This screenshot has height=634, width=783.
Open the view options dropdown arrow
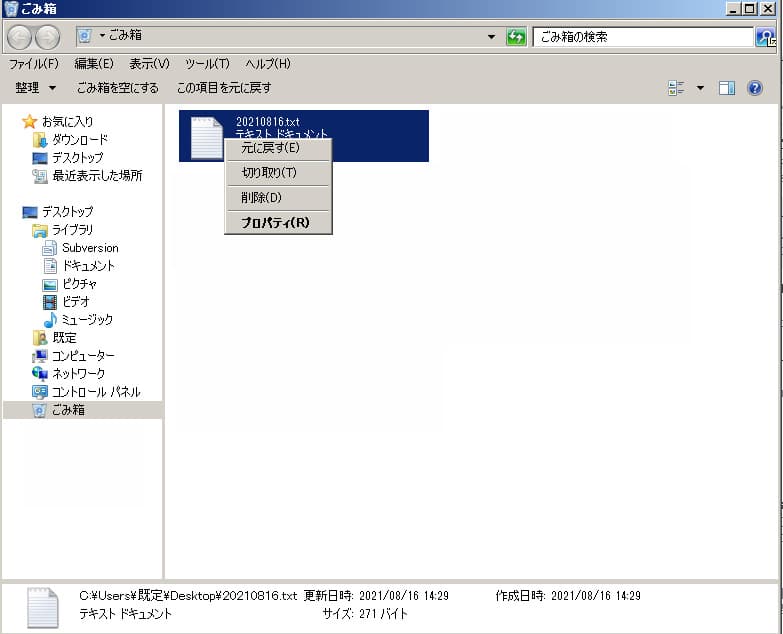tap(700, 88)
